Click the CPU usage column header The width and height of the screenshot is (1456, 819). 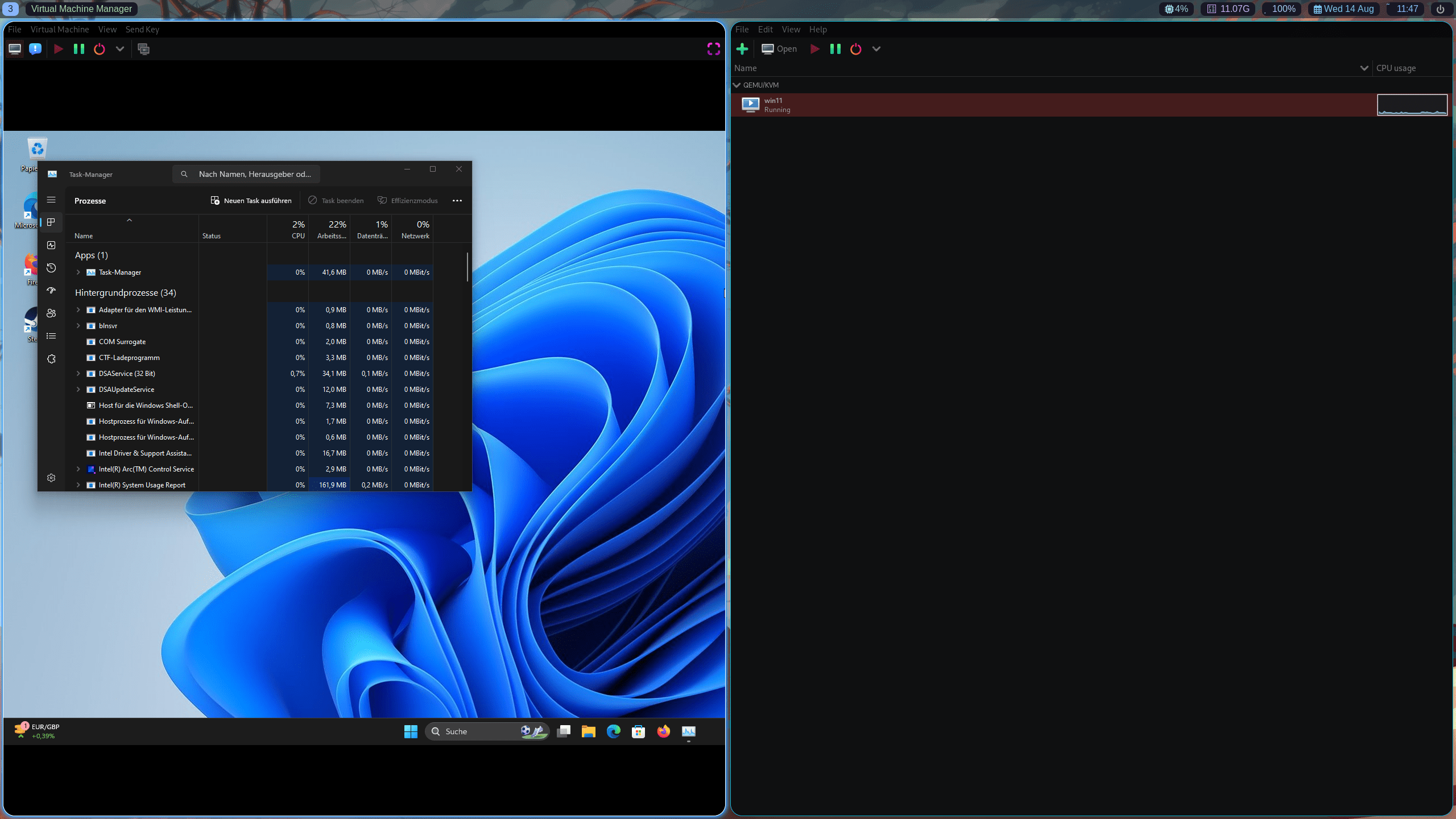(x=1396, y=68)
